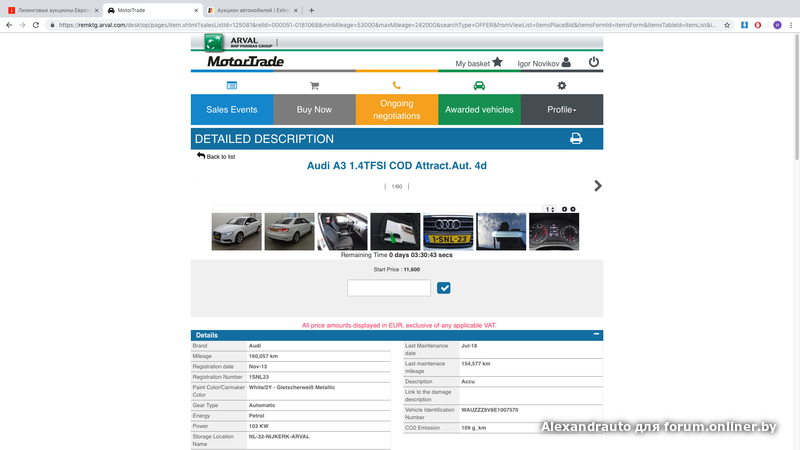800x450 pixels.
Task: Click the Audi A3 1.4TFSI title
Action: [396, 166]
